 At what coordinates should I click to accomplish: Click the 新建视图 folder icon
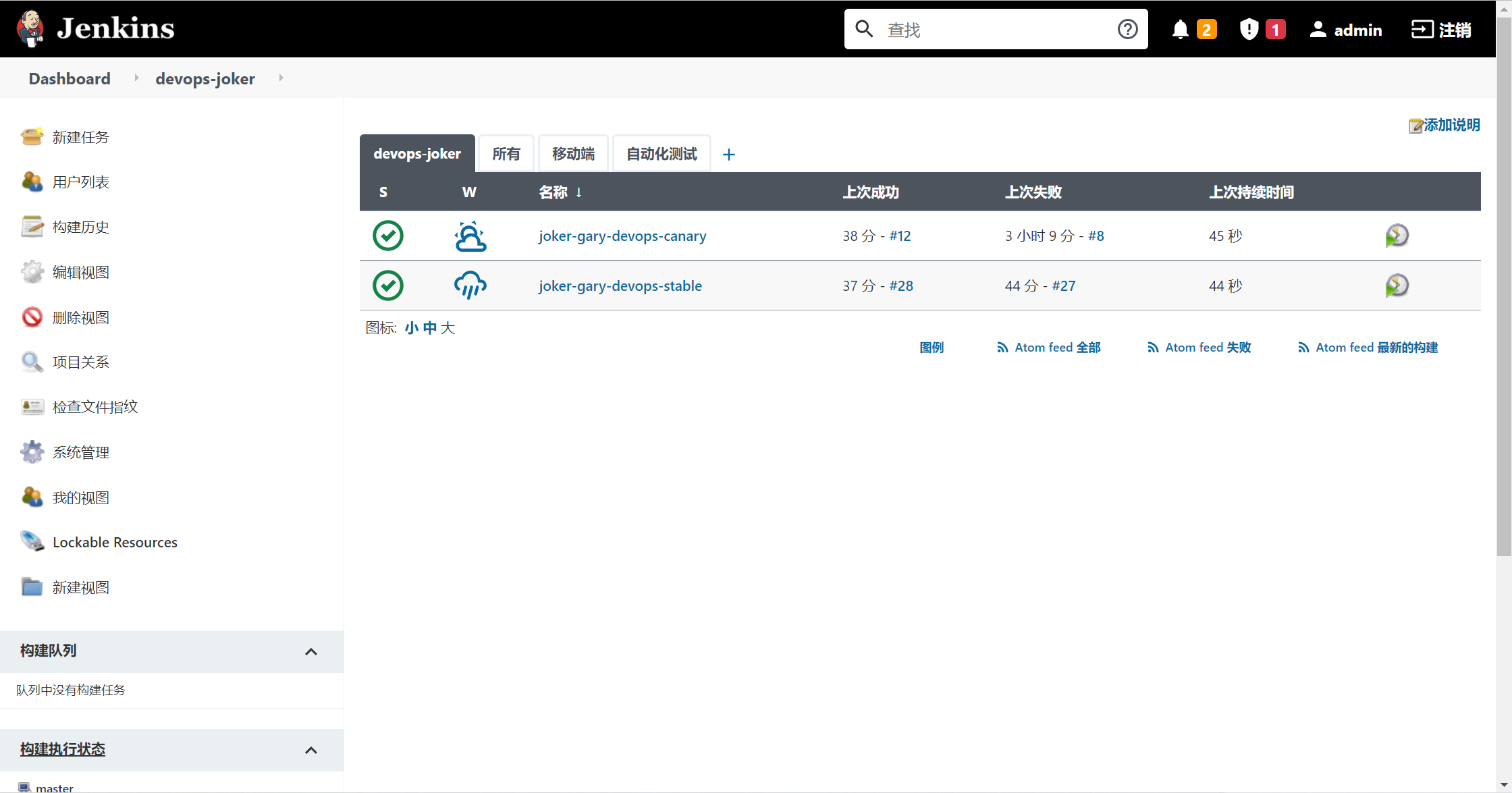tap(32, 587)
